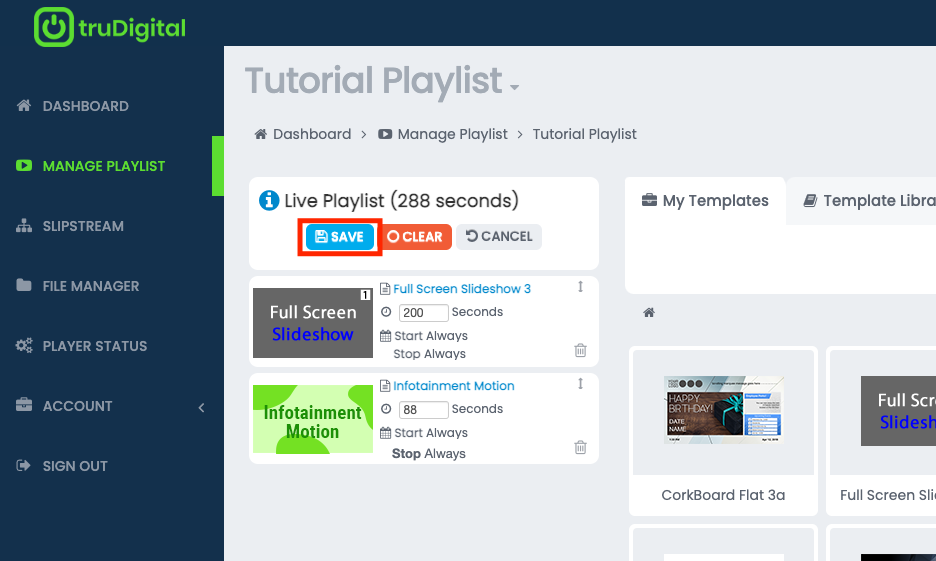Click document icon next to Full Screen Slideshow 3
The image size is (936, 561).
tap(385, 289)
